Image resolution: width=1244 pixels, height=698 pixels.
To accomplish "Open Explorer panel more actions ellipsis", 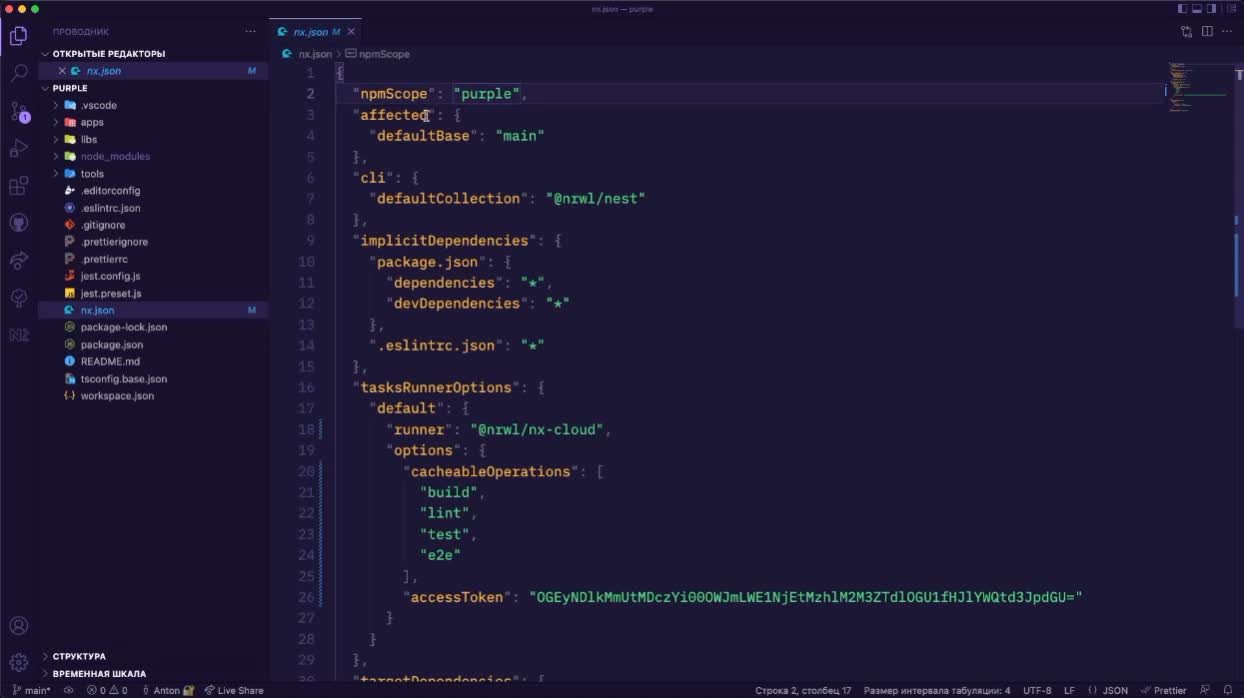I will click(251, 32).
